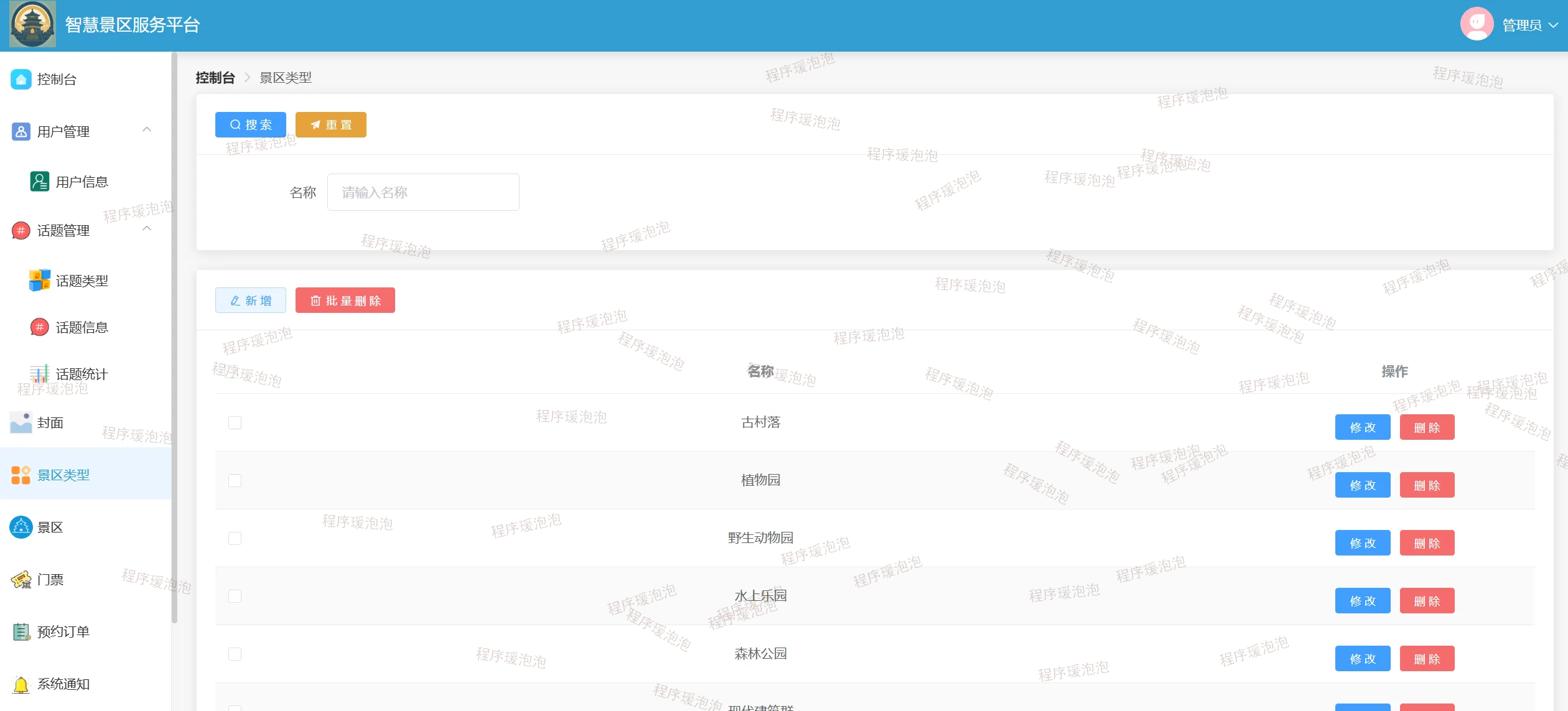Screen dimensions: 1568x711
Task: Click the 封面 picture icon
Action: [x=21, y=422]
